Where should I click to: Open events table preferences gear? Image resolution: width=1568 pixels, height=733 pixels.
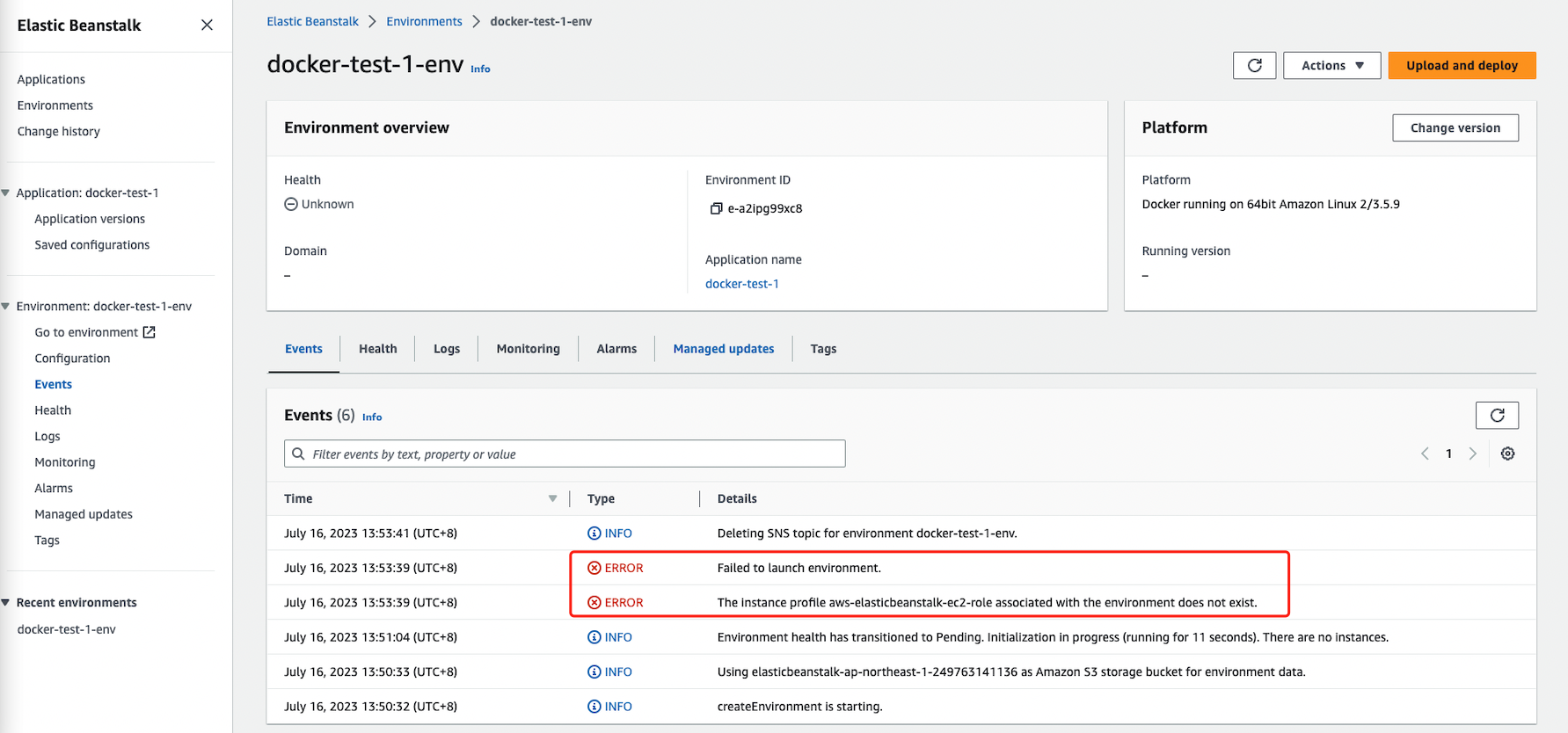pyautogui.click(x=1507, y=454)
